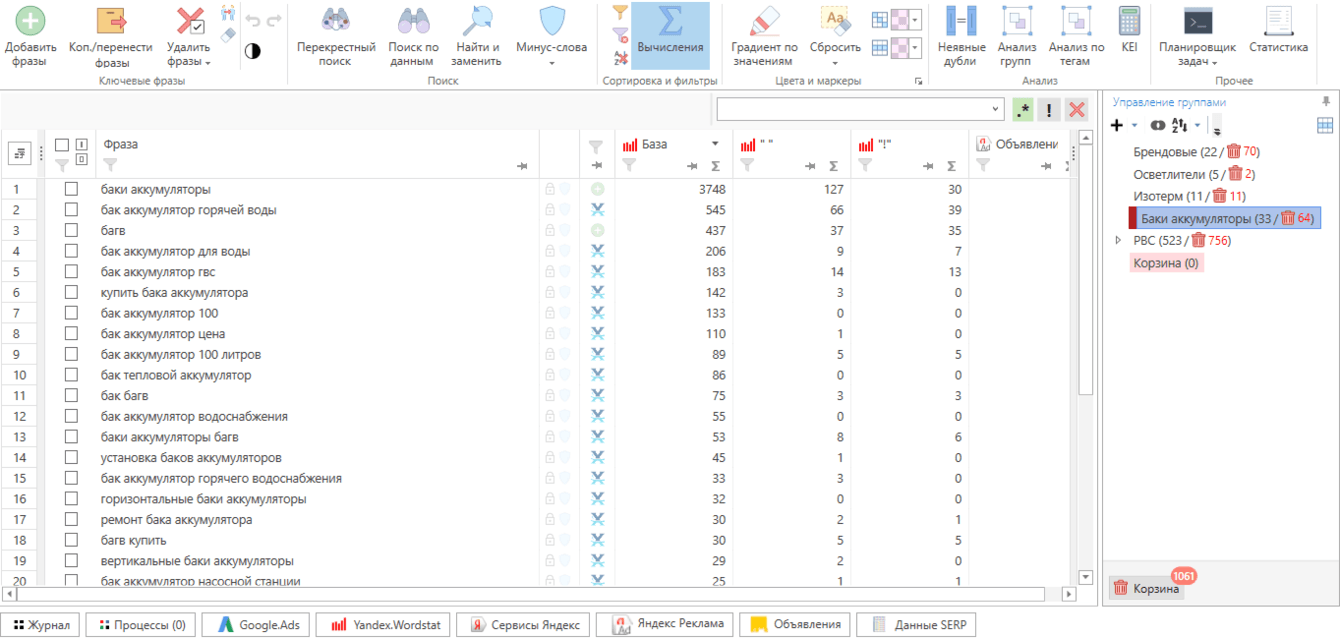Open the Сервисы Яндекс tab
Screen dimensions: 1340x638
click(523, 625)
